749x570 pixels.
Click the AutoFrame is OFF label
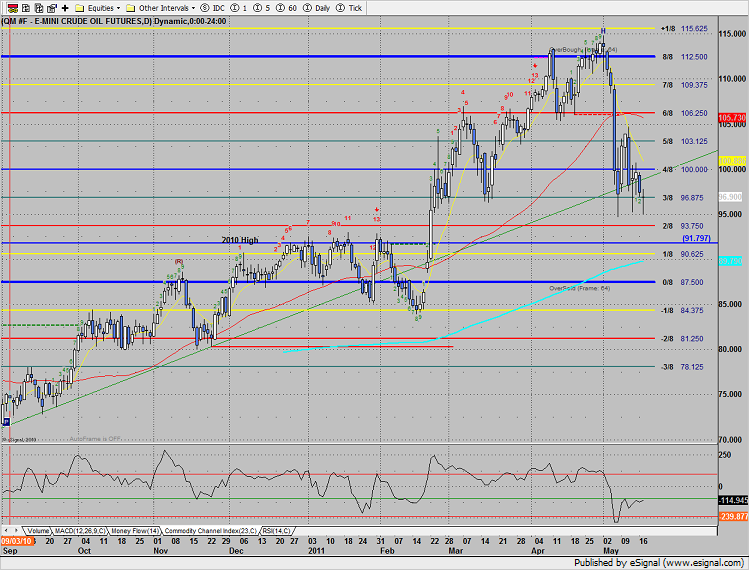point(95,439)
